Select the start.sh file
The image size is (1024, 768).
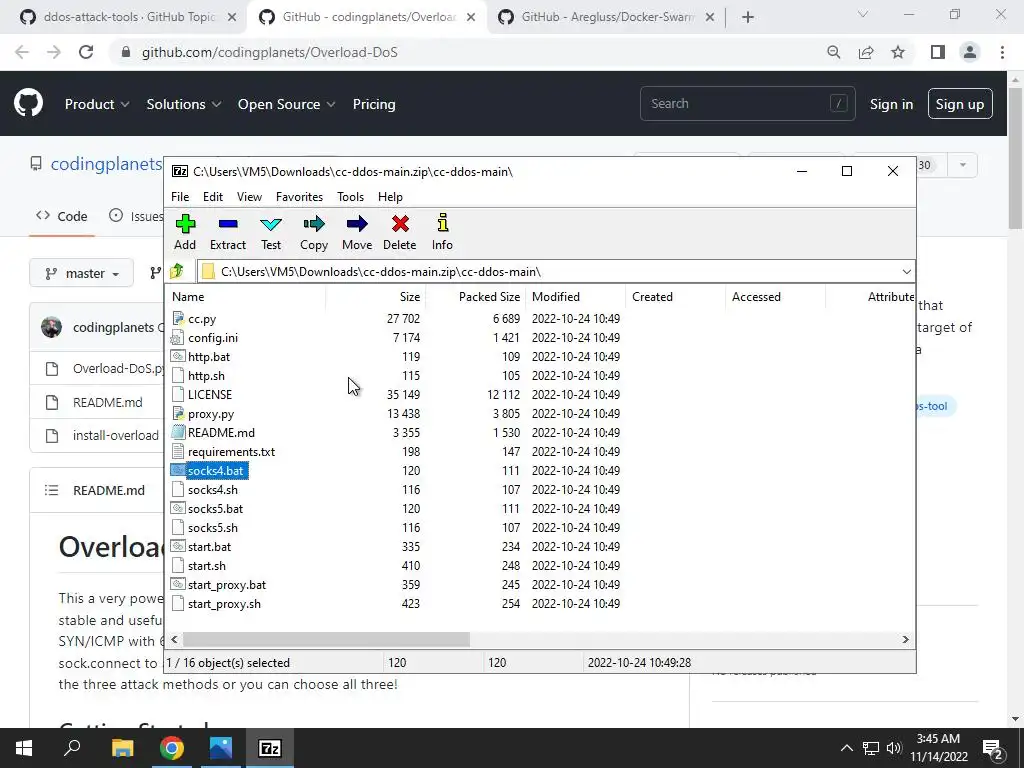(x=206, y=565)
